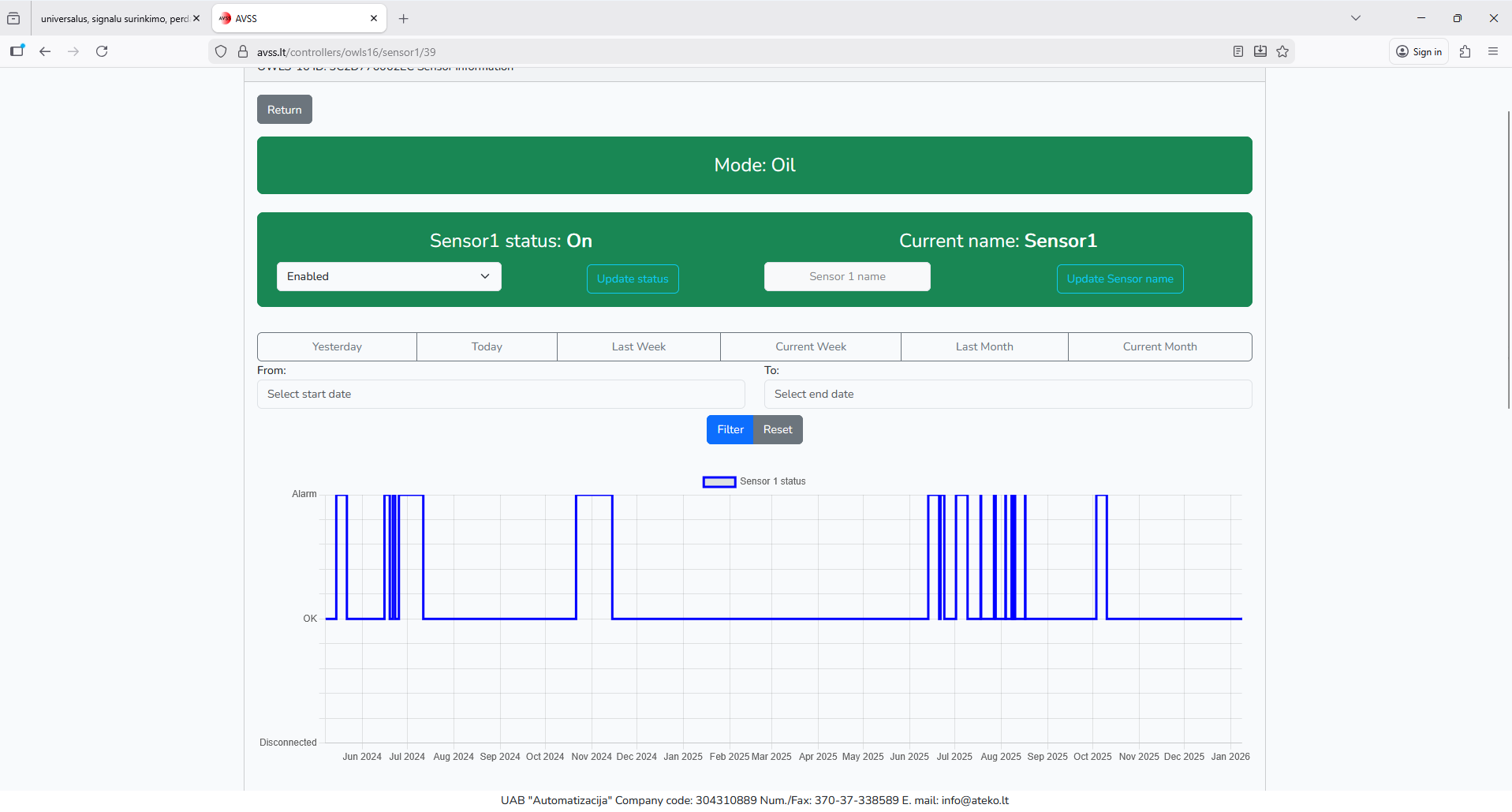Go back using the browser back arrow
1512x812 pixels.
pyautogui.click(x=45, y=51)
